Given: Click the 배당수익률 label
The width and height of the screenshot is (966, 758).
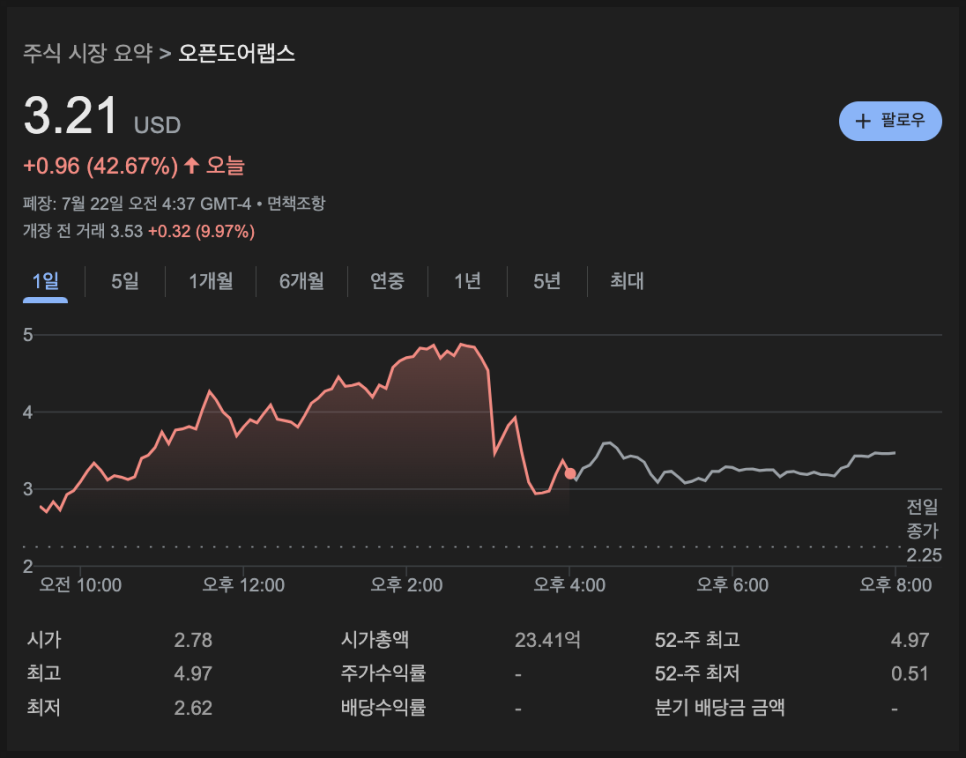Looking at the screenshot, I should point(383,707).
